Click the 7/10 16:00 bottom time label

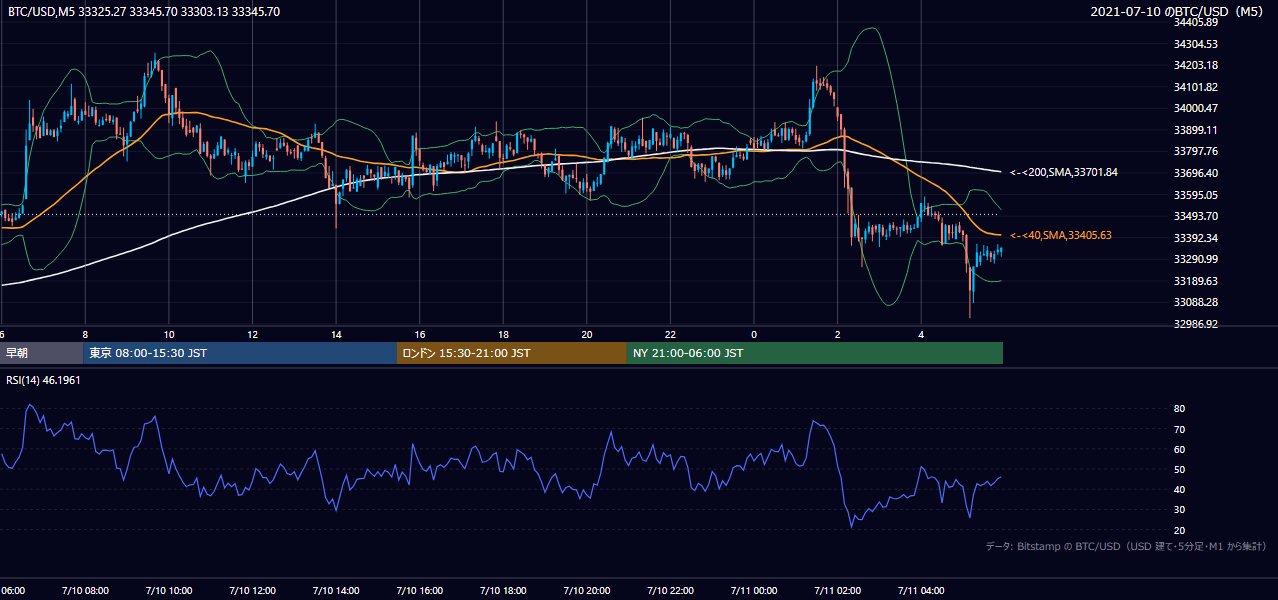[419, 590]
